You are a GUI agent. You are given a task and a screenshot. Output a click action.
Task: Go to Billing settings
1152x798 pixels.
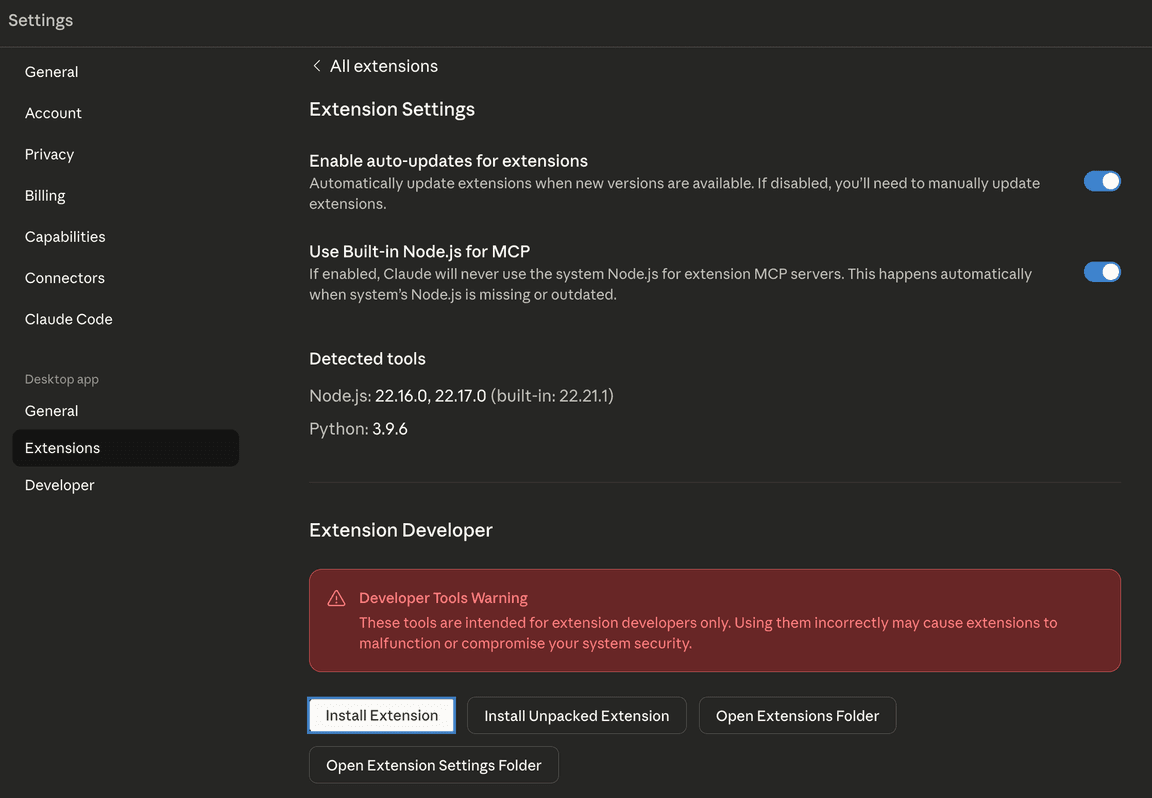click(45, 196)
